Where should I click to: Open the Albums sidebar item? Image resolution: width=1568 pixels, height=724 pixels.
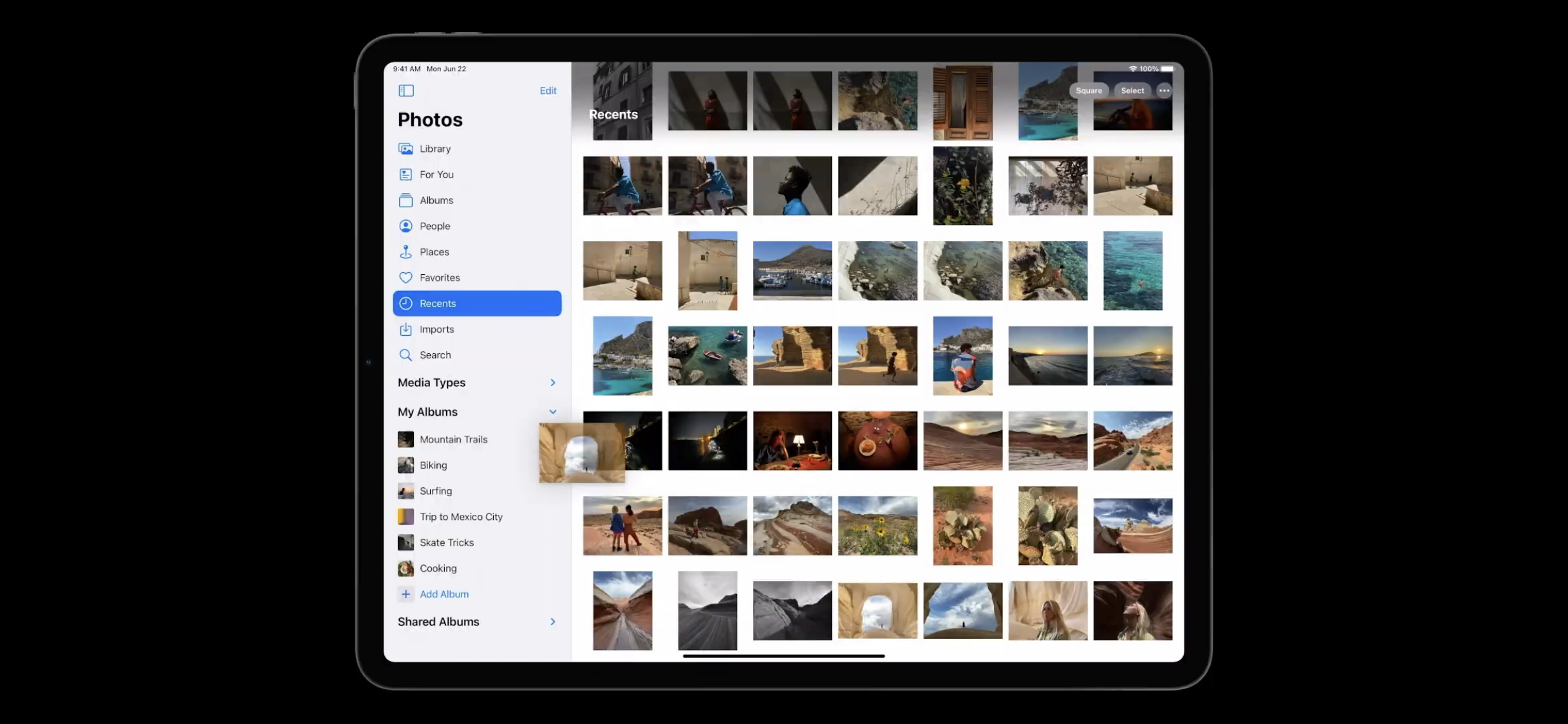coord(436,200)
